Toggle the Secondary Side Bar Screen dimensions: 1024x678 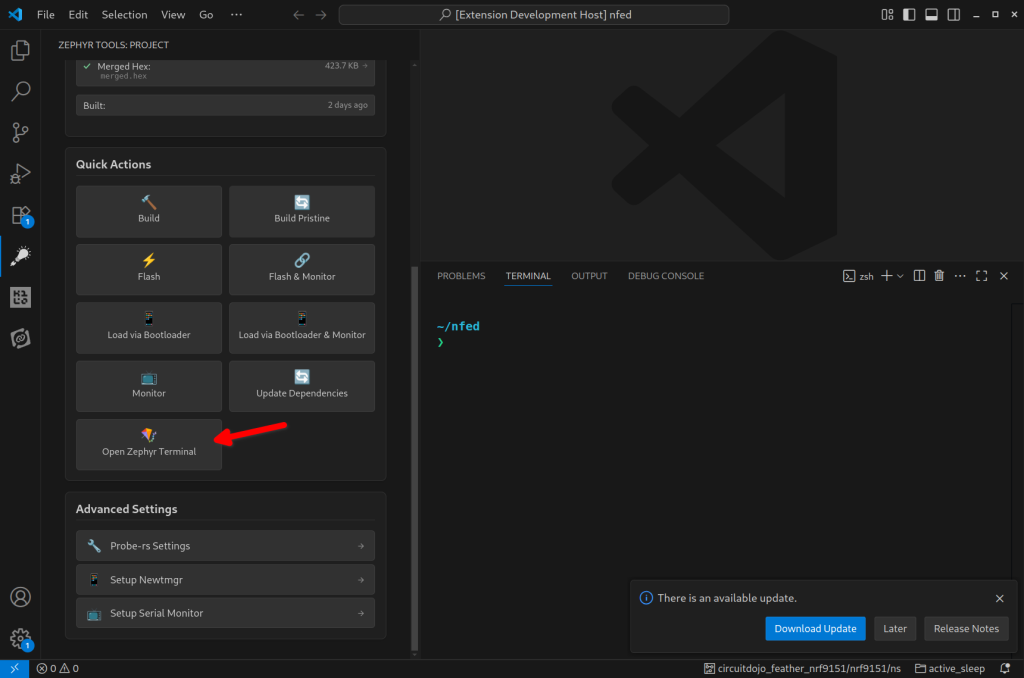(x=953, y=14)
